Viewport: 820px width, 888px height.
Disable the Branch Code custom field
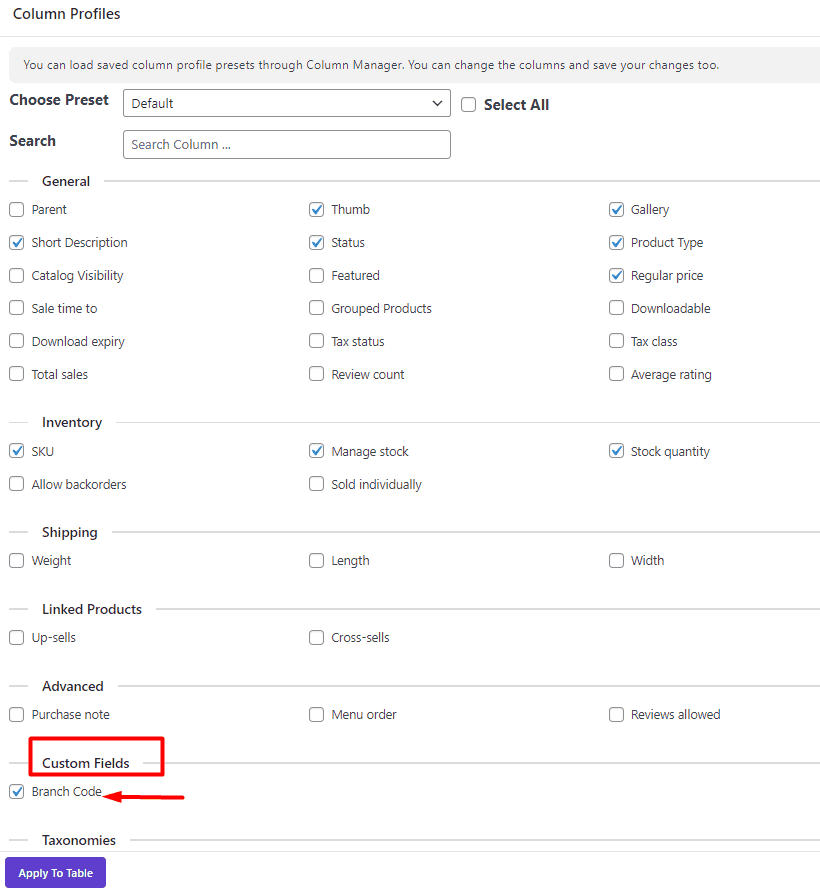coord(16,791)
